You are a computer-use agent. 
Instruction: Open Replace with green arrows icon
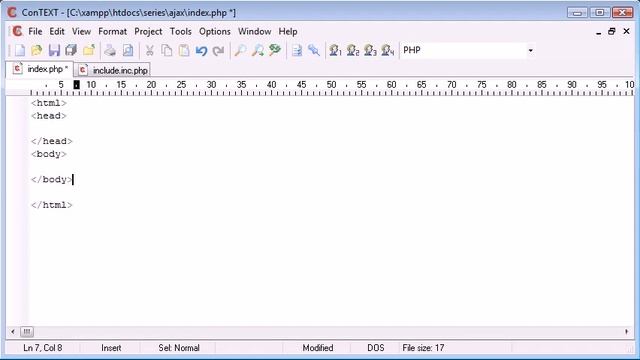coord(275,51)
